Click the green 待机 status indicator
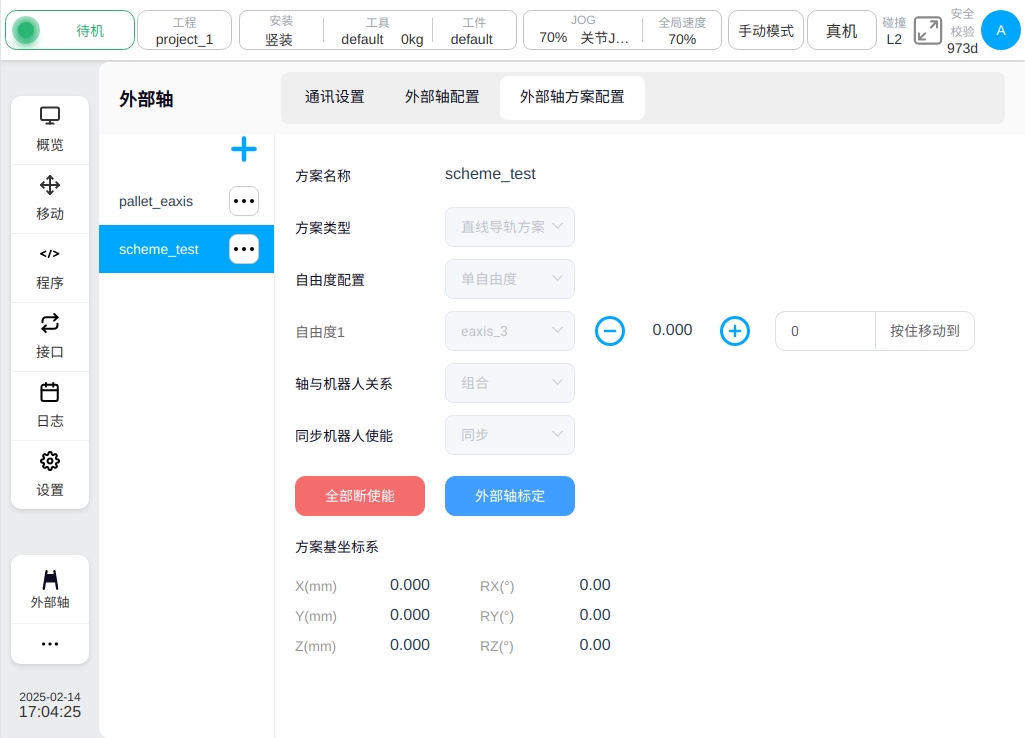 (x=70, y=30)
